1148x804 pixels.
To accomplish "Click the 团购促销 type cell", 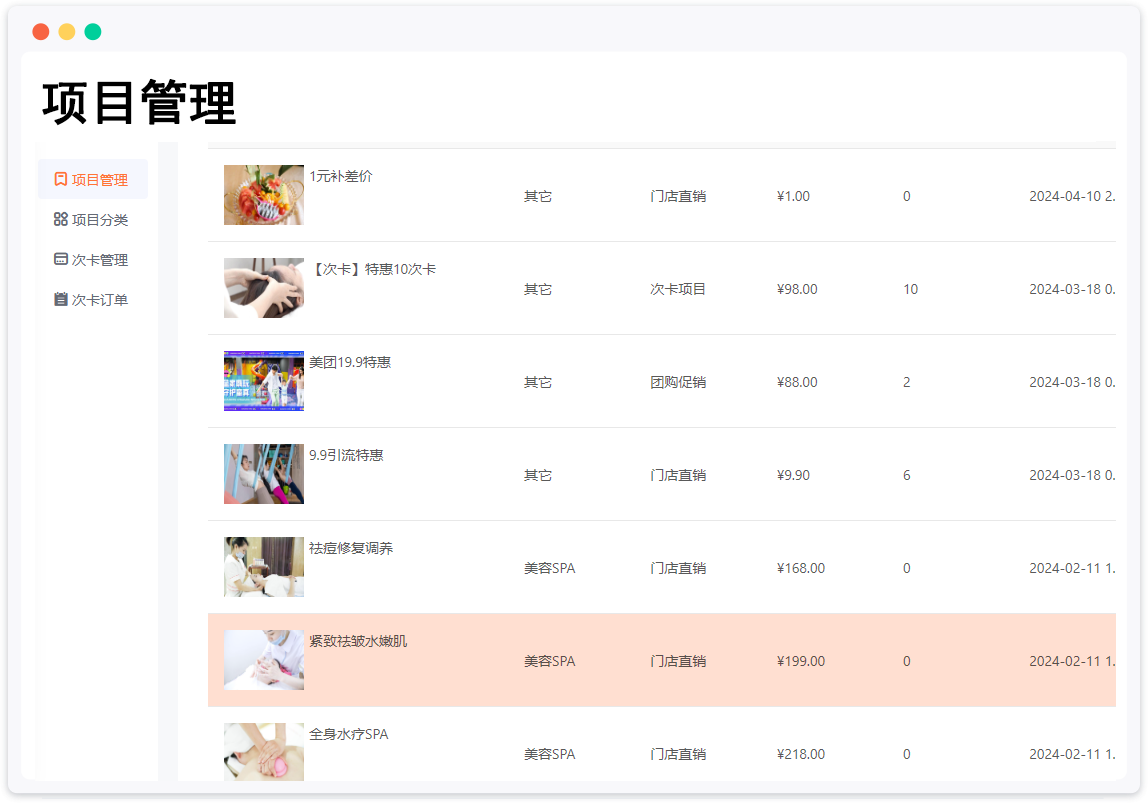I will click(678, 382).
